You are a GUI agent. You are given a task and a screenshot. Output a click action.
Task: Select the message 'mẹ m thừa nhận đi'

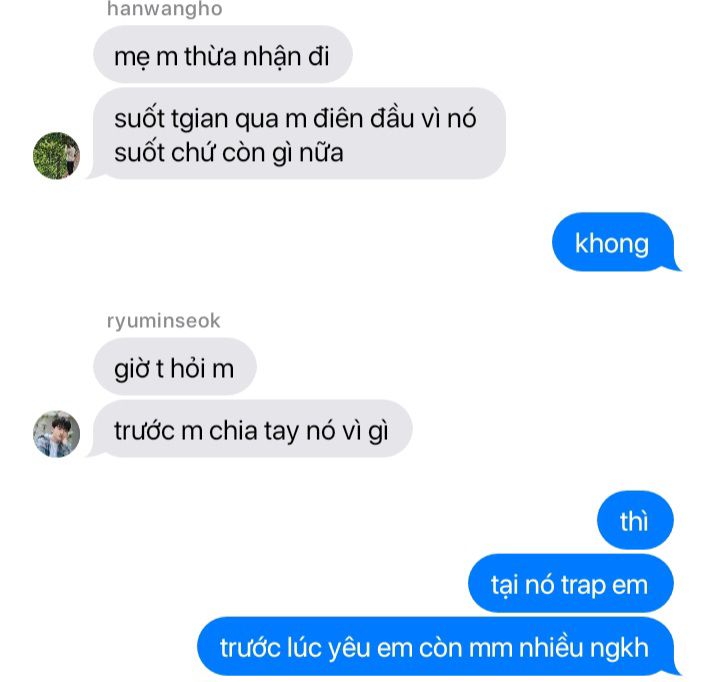[223, 54]
